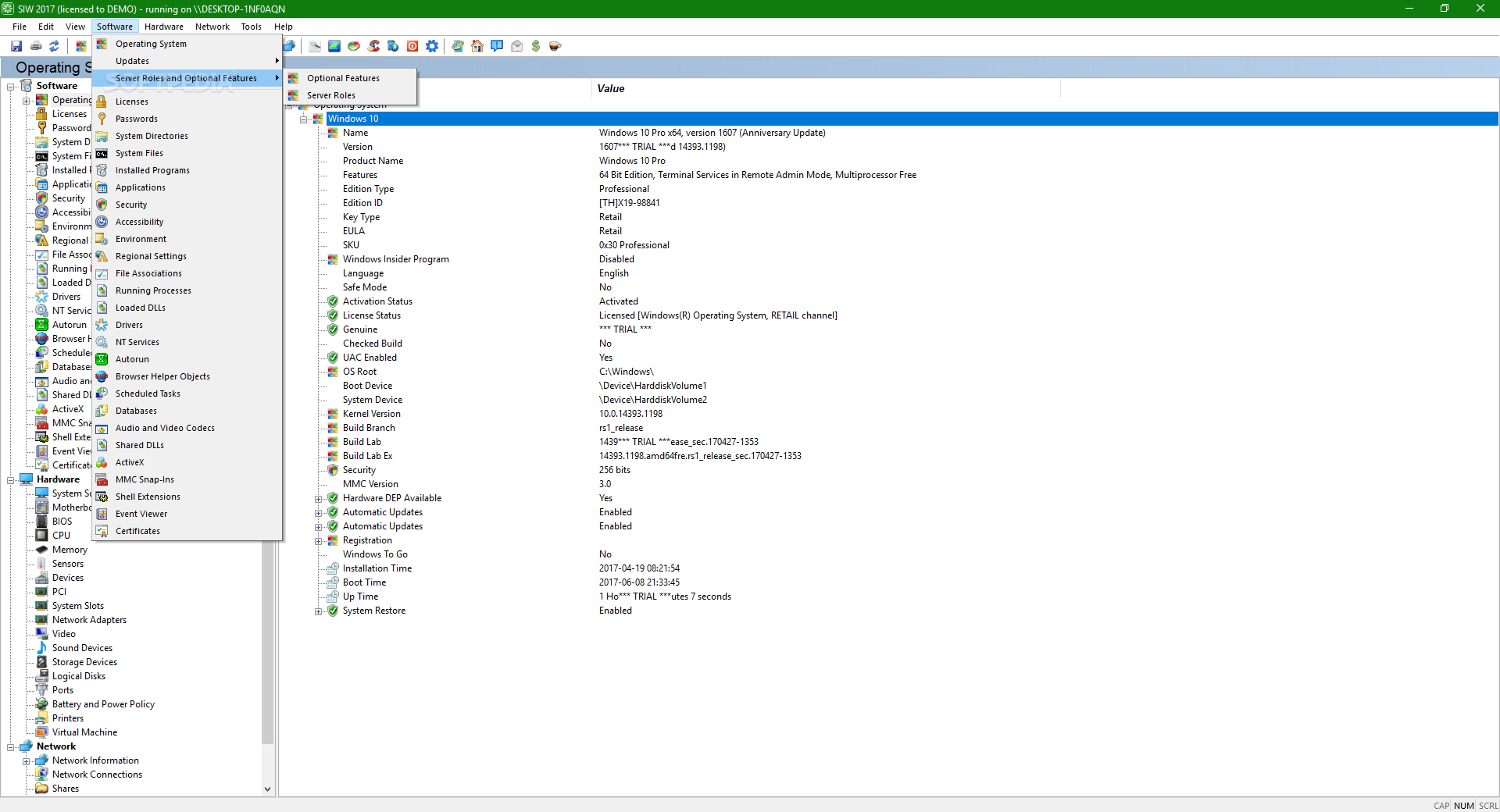
Task: Click the Value column header
Action: coord(826,89)
